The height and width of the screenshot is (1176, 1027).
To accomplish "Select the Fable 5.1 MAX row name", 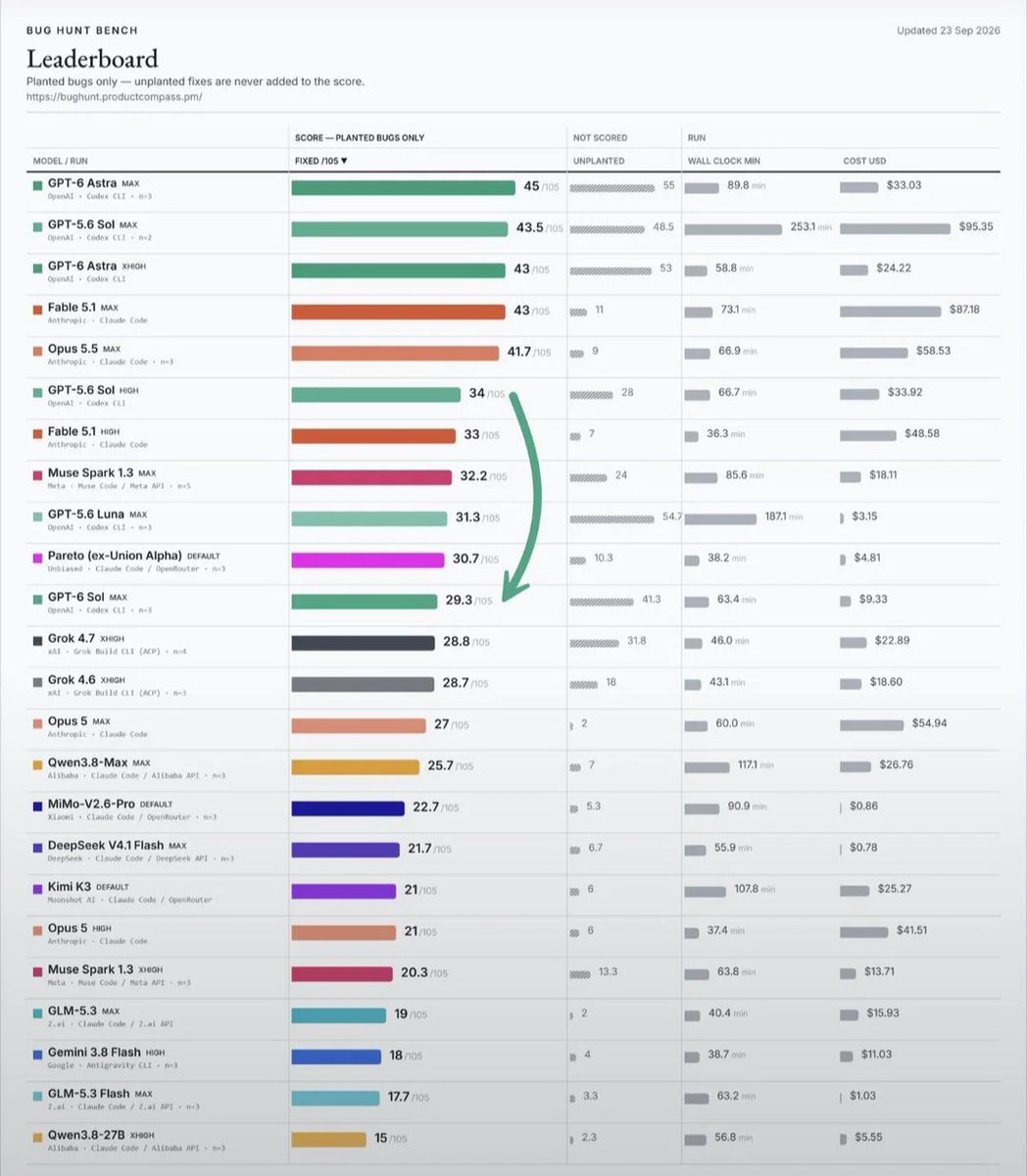I will 83,308.
